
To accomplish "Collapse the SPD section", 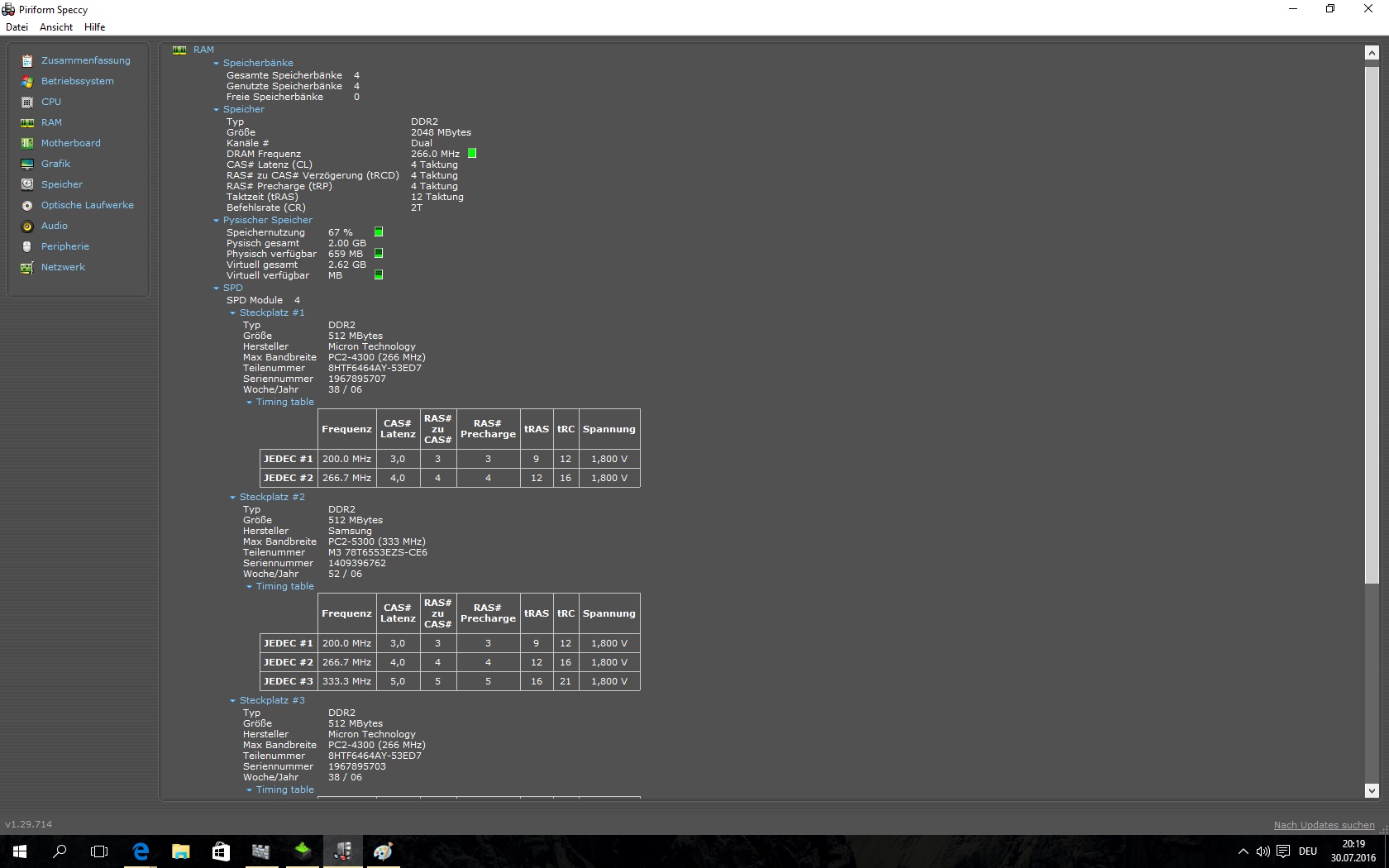I will pyautogui.click(x=217, y=289).
